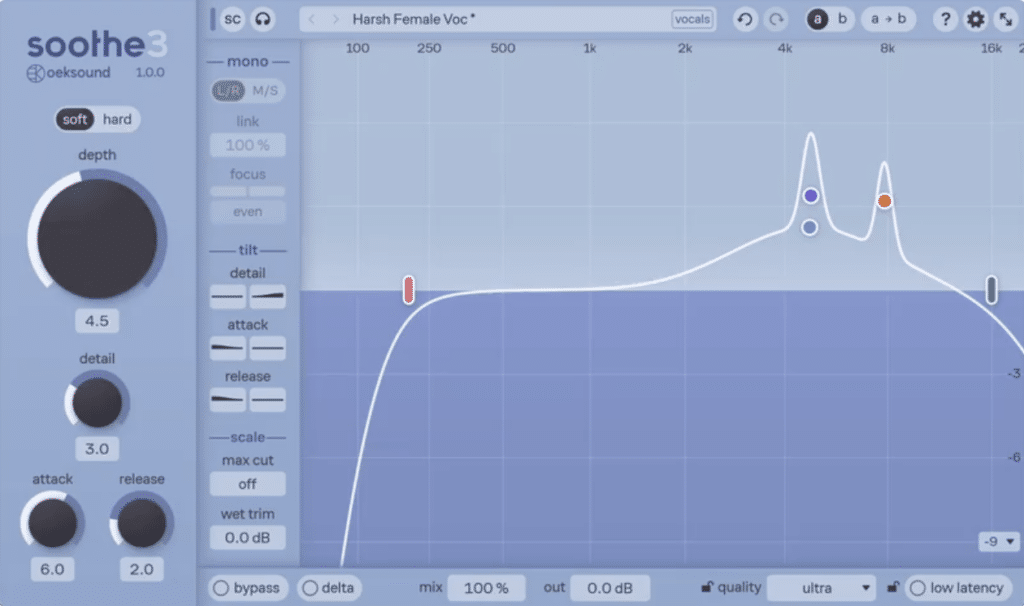
Task: Select flat release tilt icon
Action: tap(267, 400)
